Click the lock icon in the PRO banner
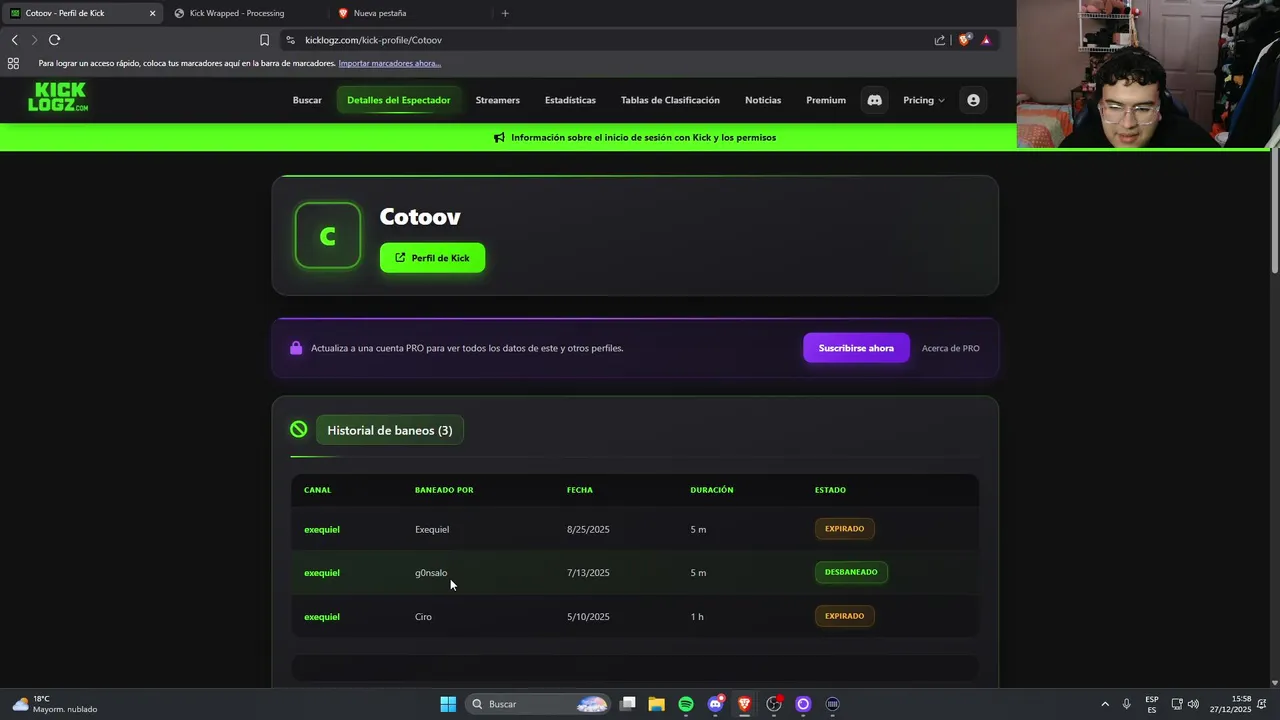 (x=296, y=348)
